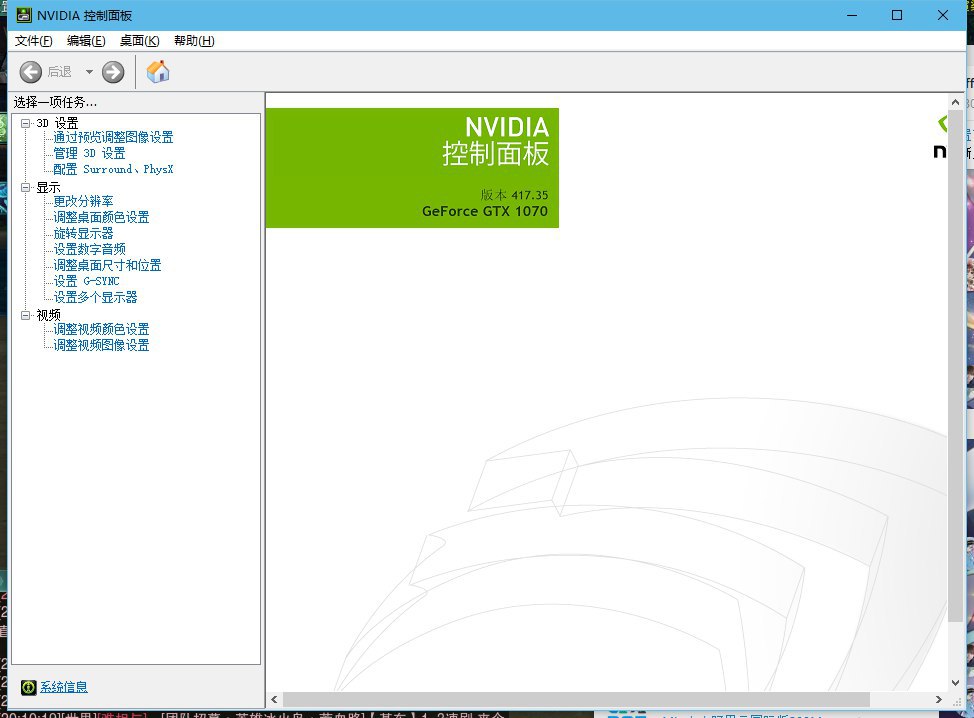Select 配置 Surround、PhysX

pos(113,169)
